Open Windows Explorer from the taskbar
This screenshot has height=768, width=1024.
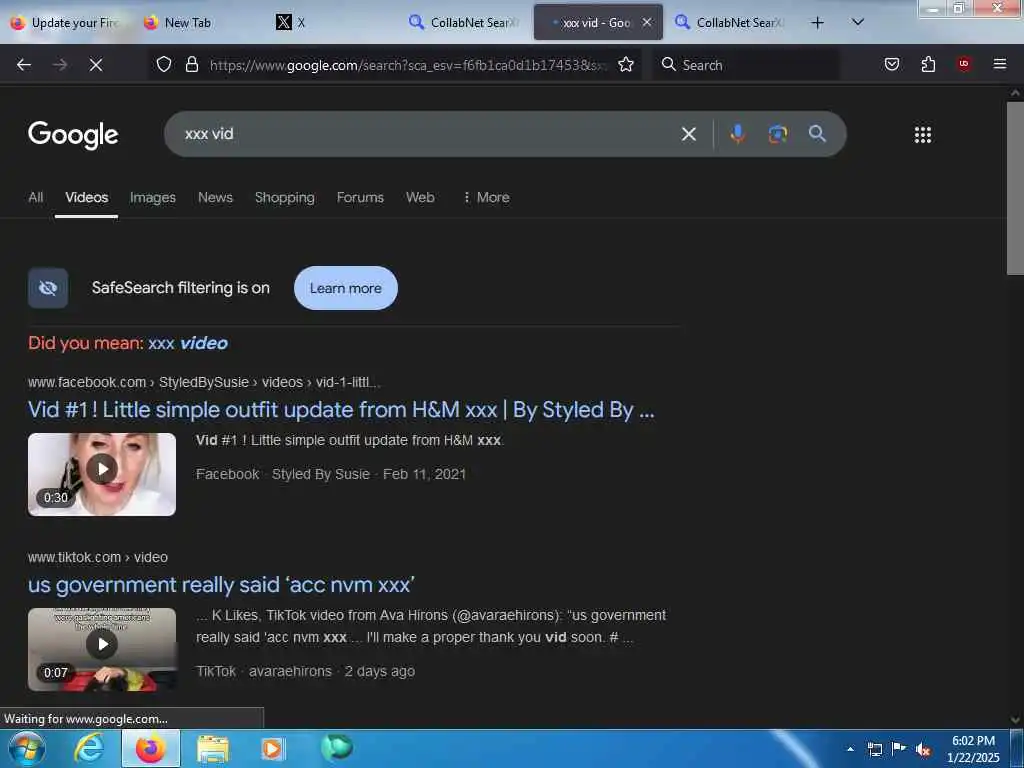(x=213, y=748)
